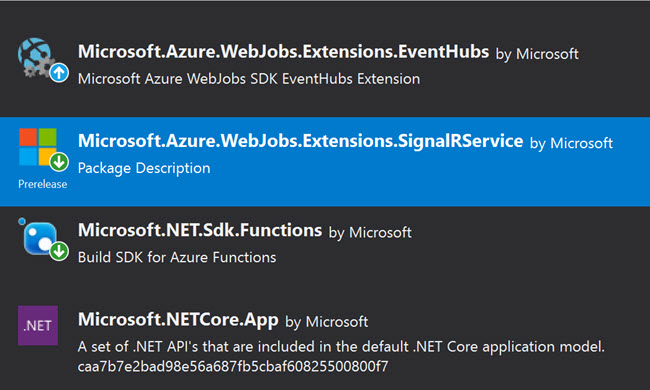Click 'by Microsoft' next to EventHubs title
This screenshot has height=390, width=650.
(537, 54)
